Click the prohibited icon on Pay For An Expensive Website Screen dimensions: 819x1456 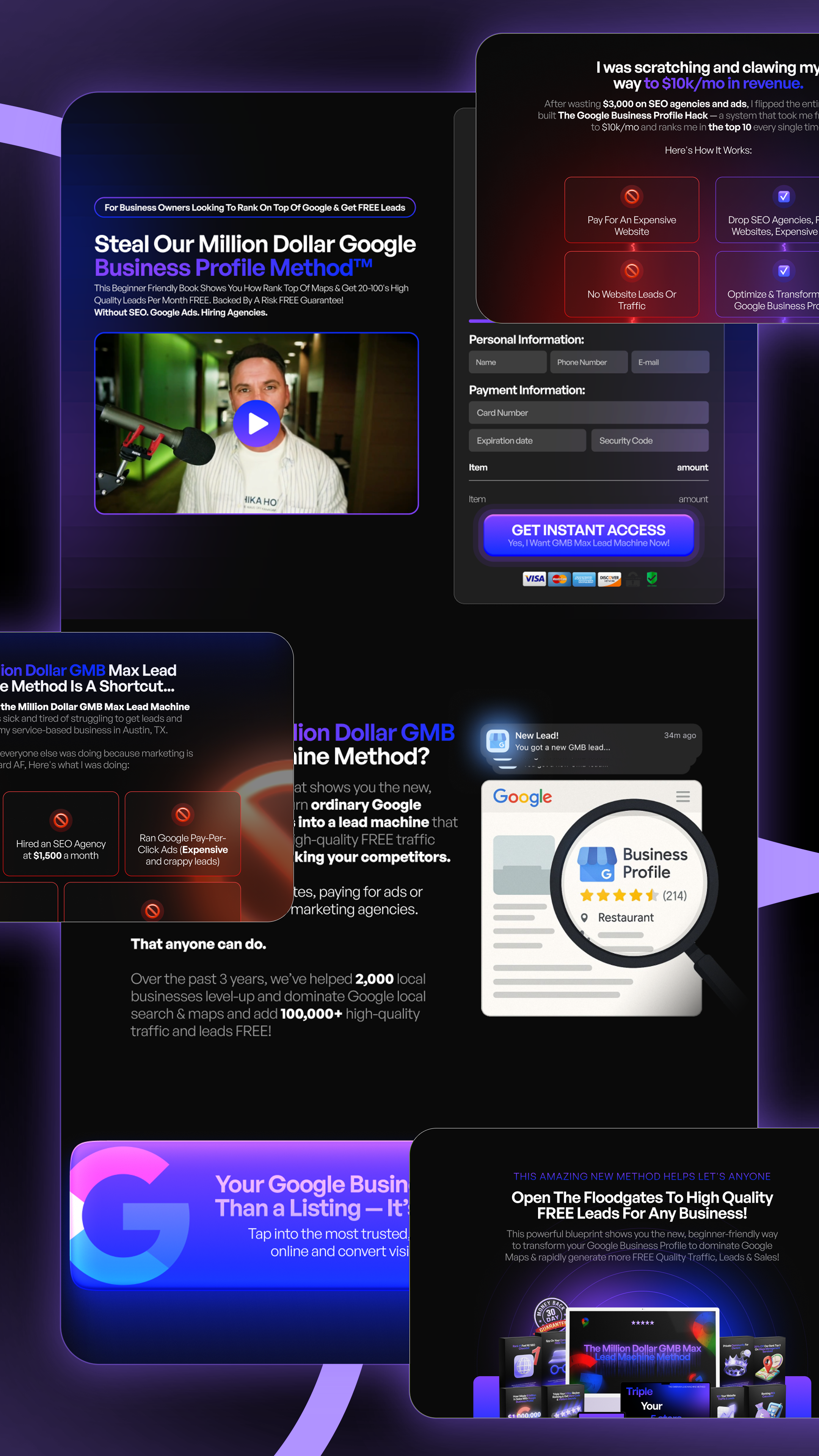click(x=631, y=196)
